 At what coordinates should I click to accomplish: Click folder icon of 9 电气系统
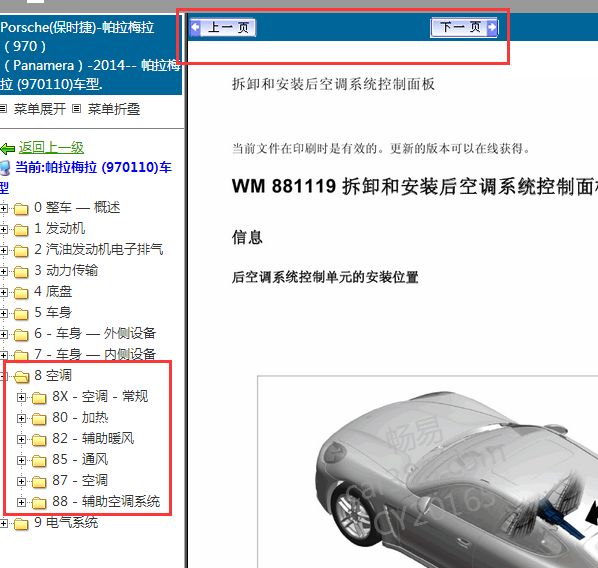21,523
